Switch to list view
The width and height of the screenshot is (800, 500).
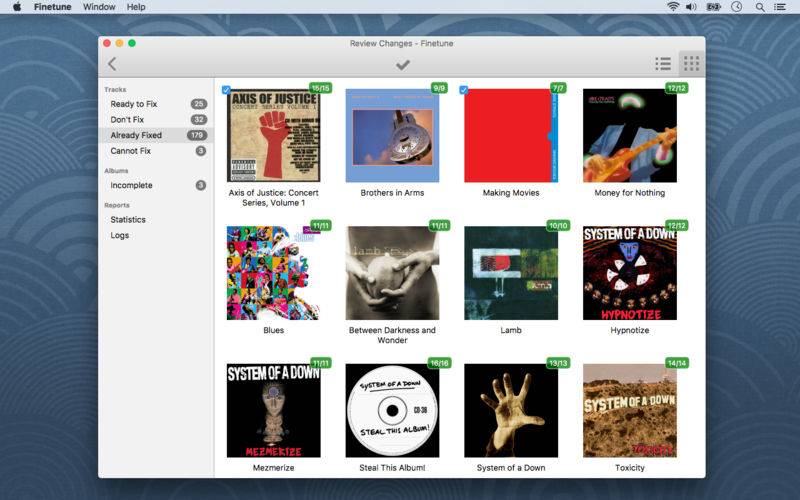point(663,64)
